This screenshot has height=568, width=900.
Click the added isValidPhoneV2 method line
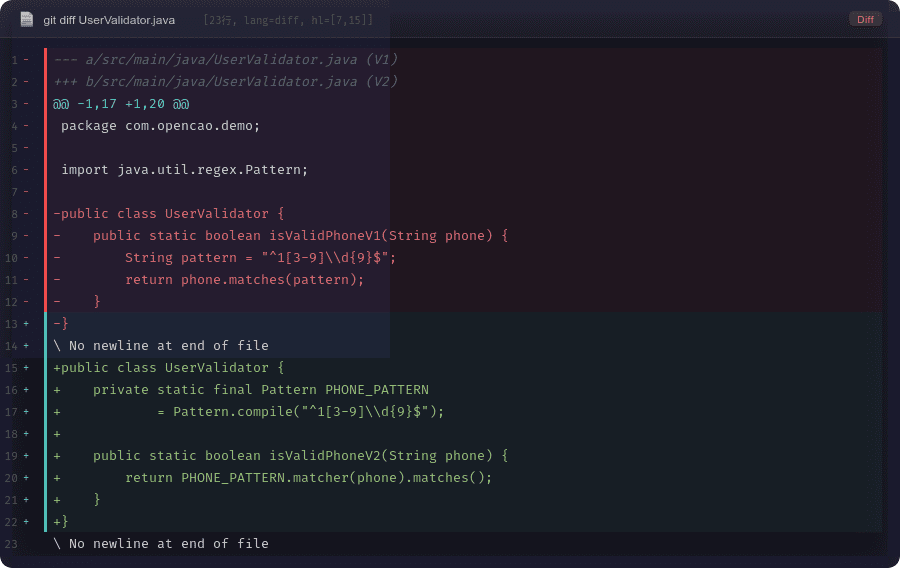point(281,456)
